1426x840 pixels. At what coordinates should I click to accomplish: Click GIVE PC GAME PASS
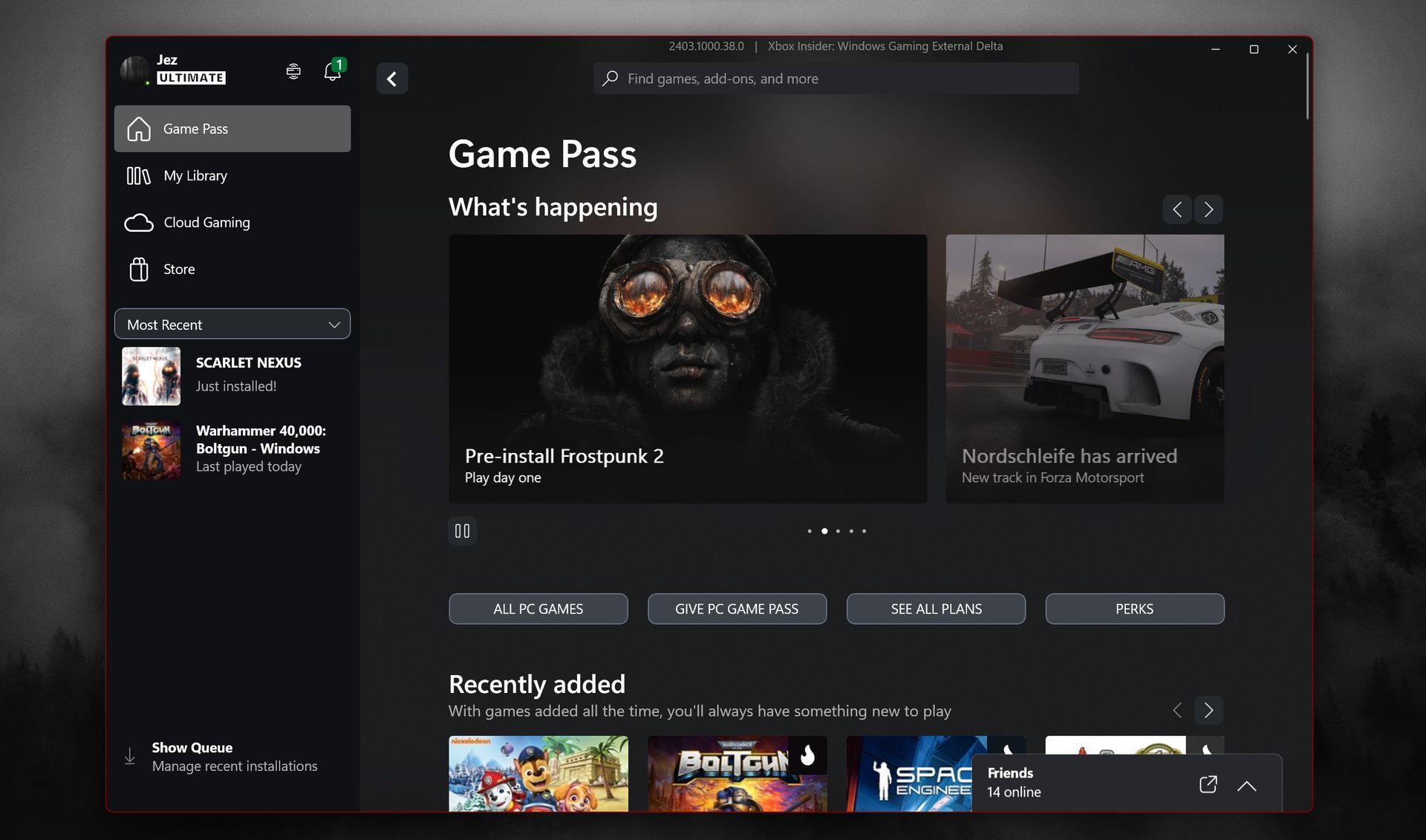point(737,608)
